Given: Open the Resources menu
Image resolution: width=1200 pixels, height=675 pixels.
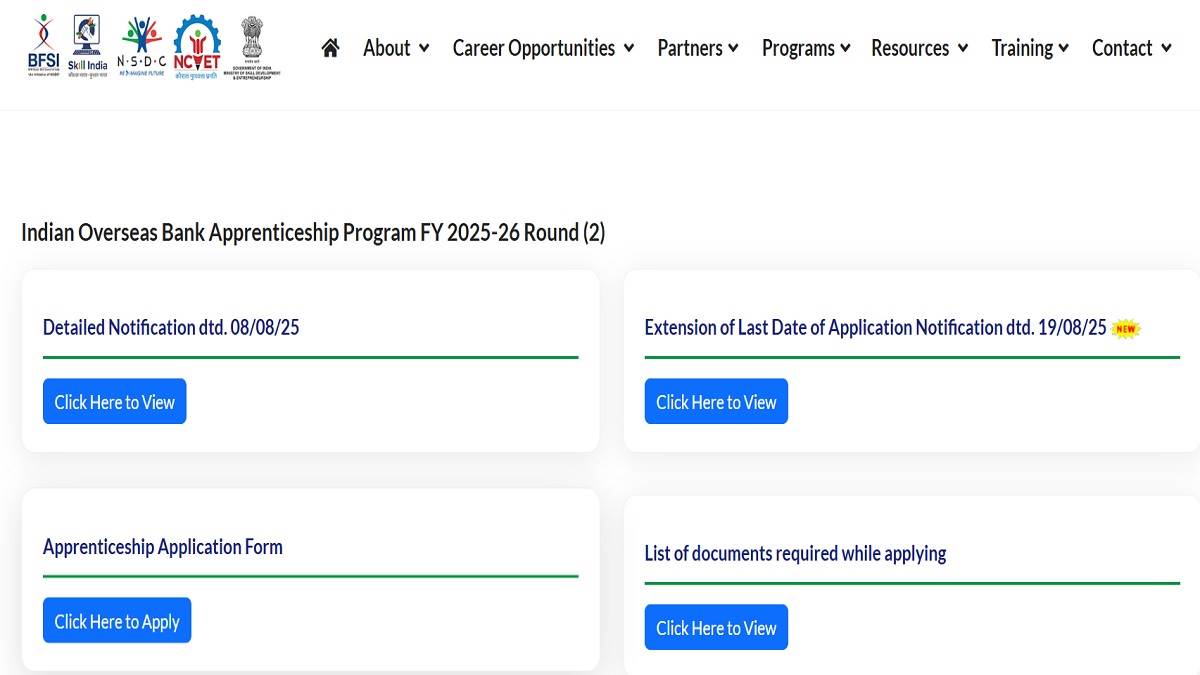Looking at the screenshot, I should tap(919, 48).
